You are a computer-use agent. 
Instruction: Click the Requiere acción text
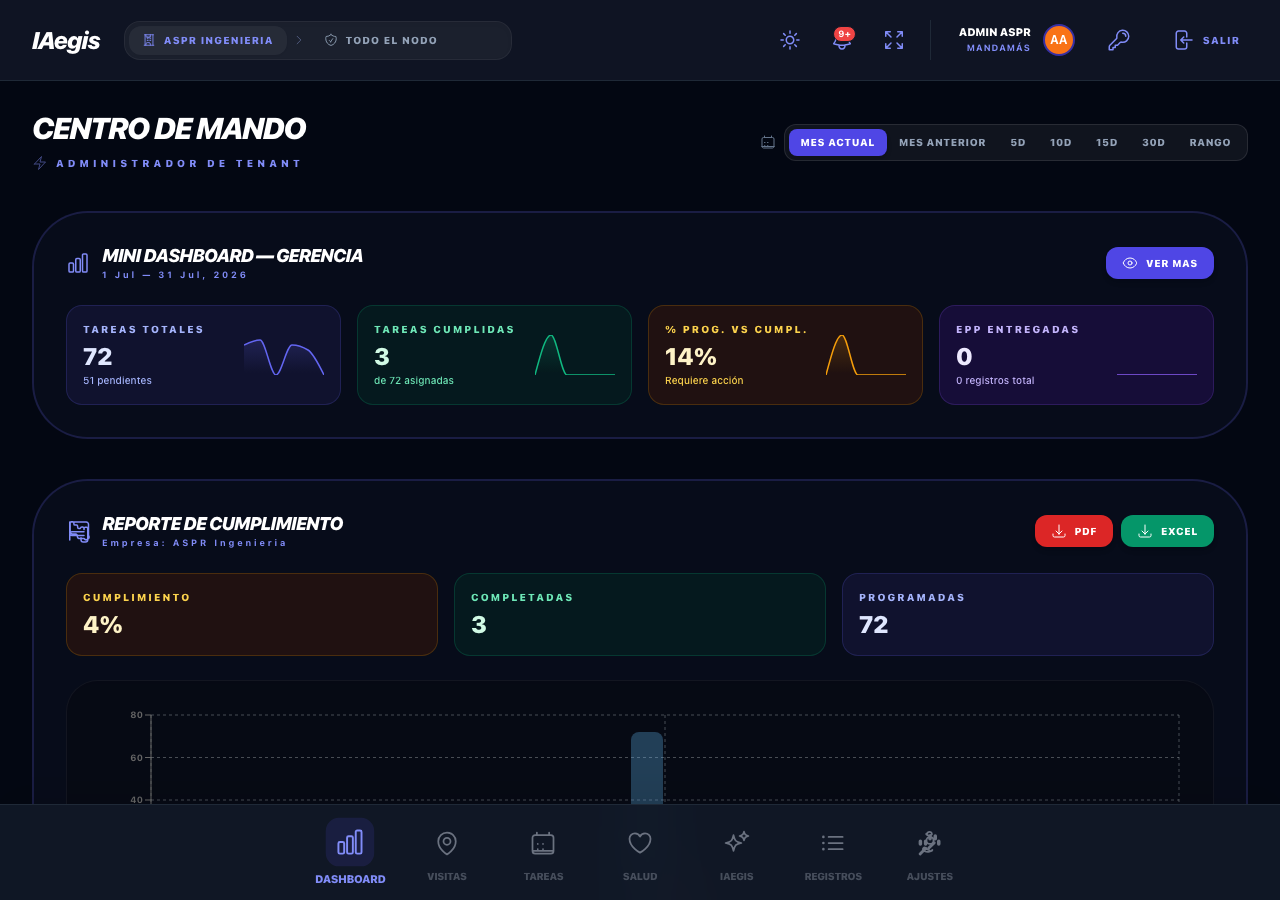point(704,380)
